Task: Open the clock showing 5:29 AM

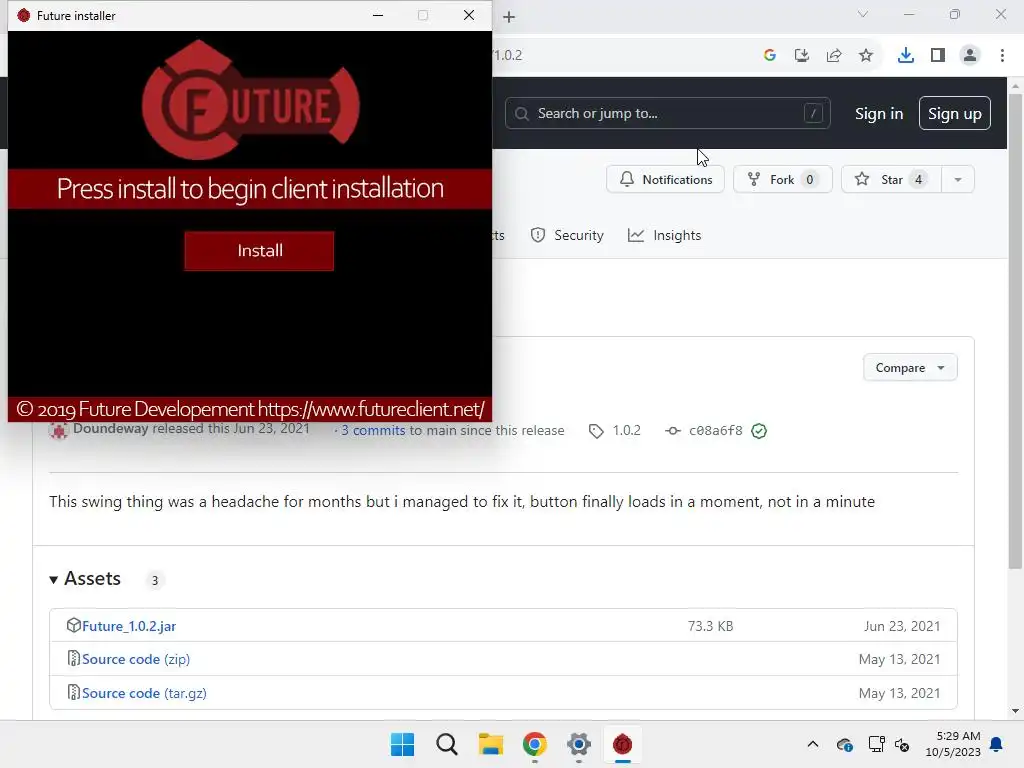Action: click(x=953, y=744)
